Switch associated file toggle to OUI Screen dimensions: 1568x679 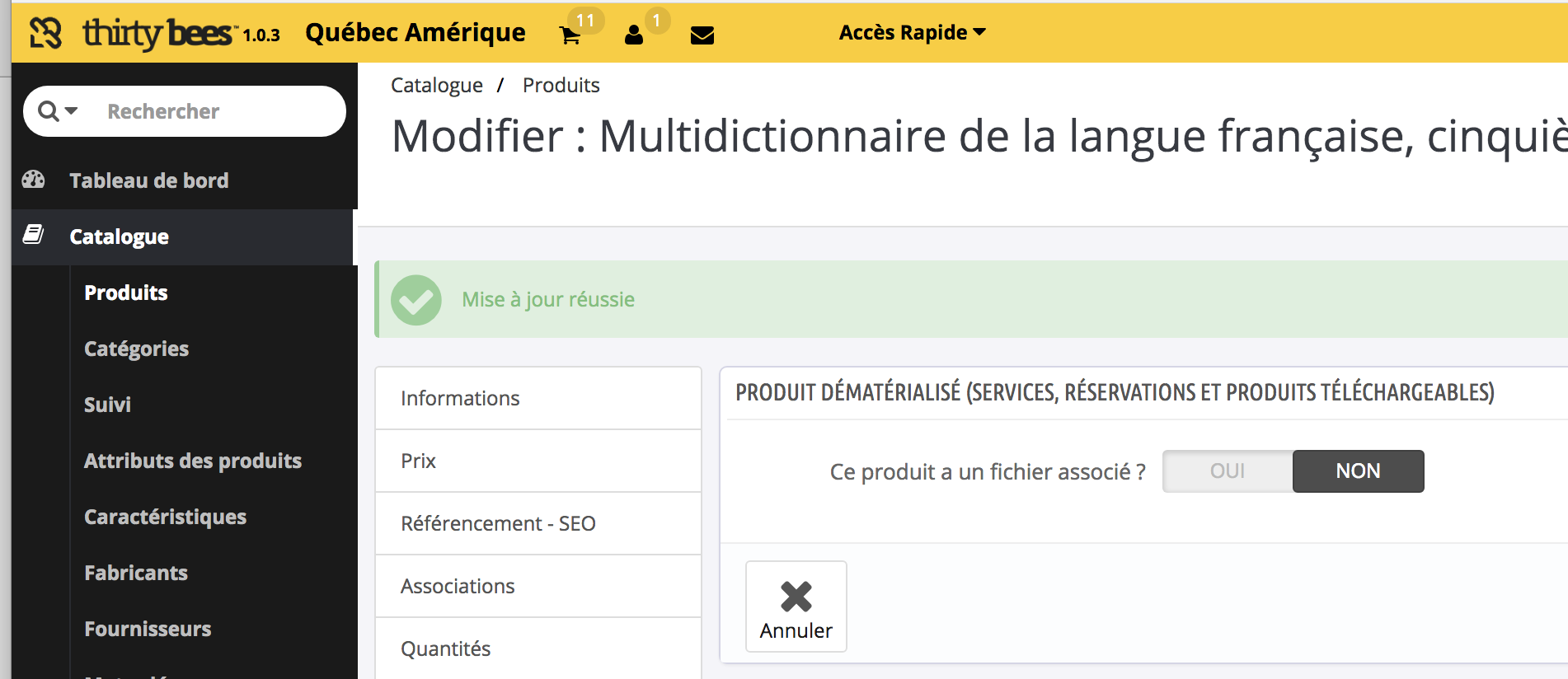point(1227,471)
